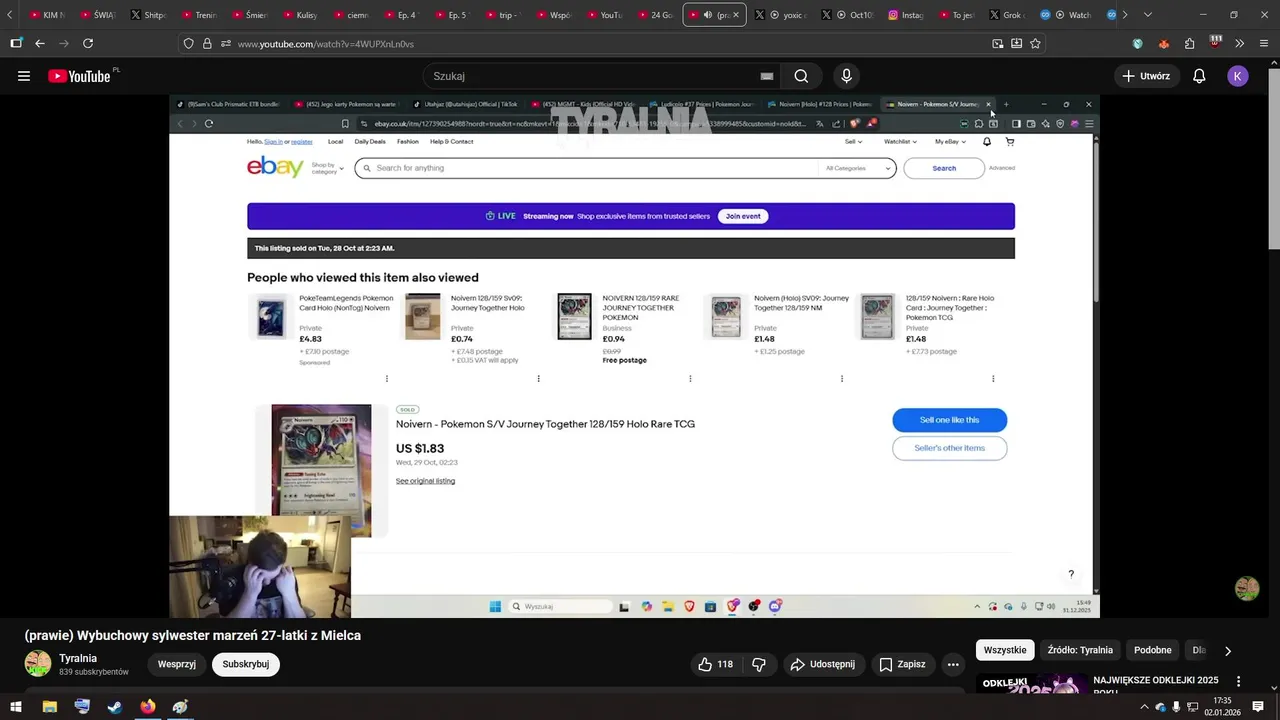Open three-dot menu of NAJWIĘKSZE ODKLEJKI video
The height and width of the screenshot is (720, 1280).
coord(1239,681)
